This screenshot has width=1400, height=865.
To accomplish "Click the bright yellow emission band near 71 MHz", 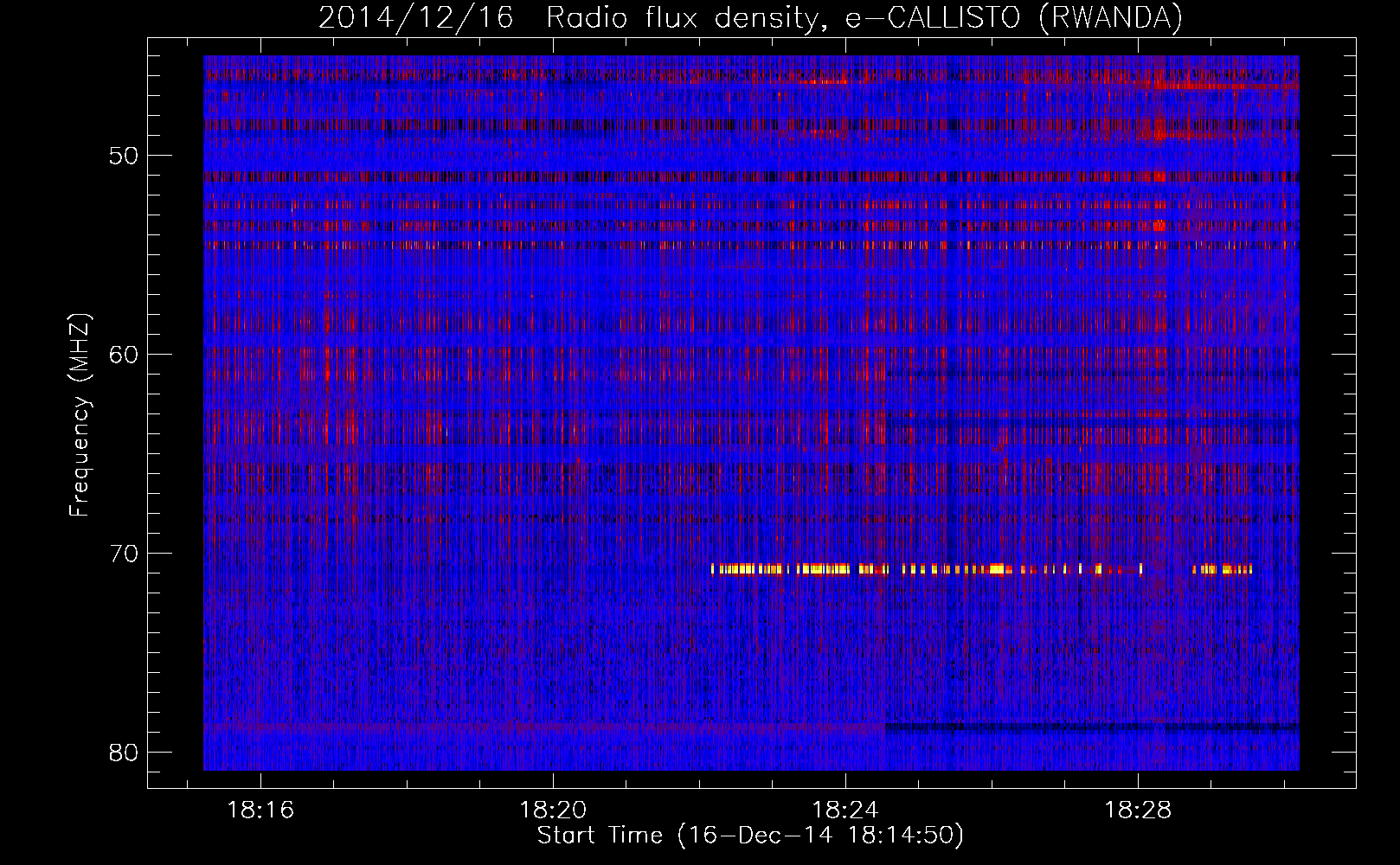I will (981, 569).
